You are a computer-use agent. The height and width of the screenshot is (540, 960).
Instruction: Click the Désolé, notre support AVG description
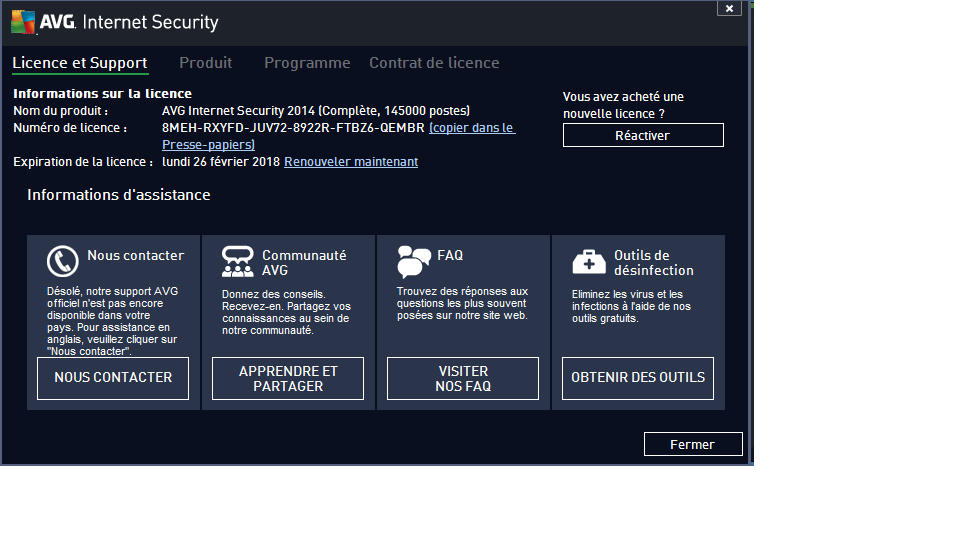tap(113, 321)
